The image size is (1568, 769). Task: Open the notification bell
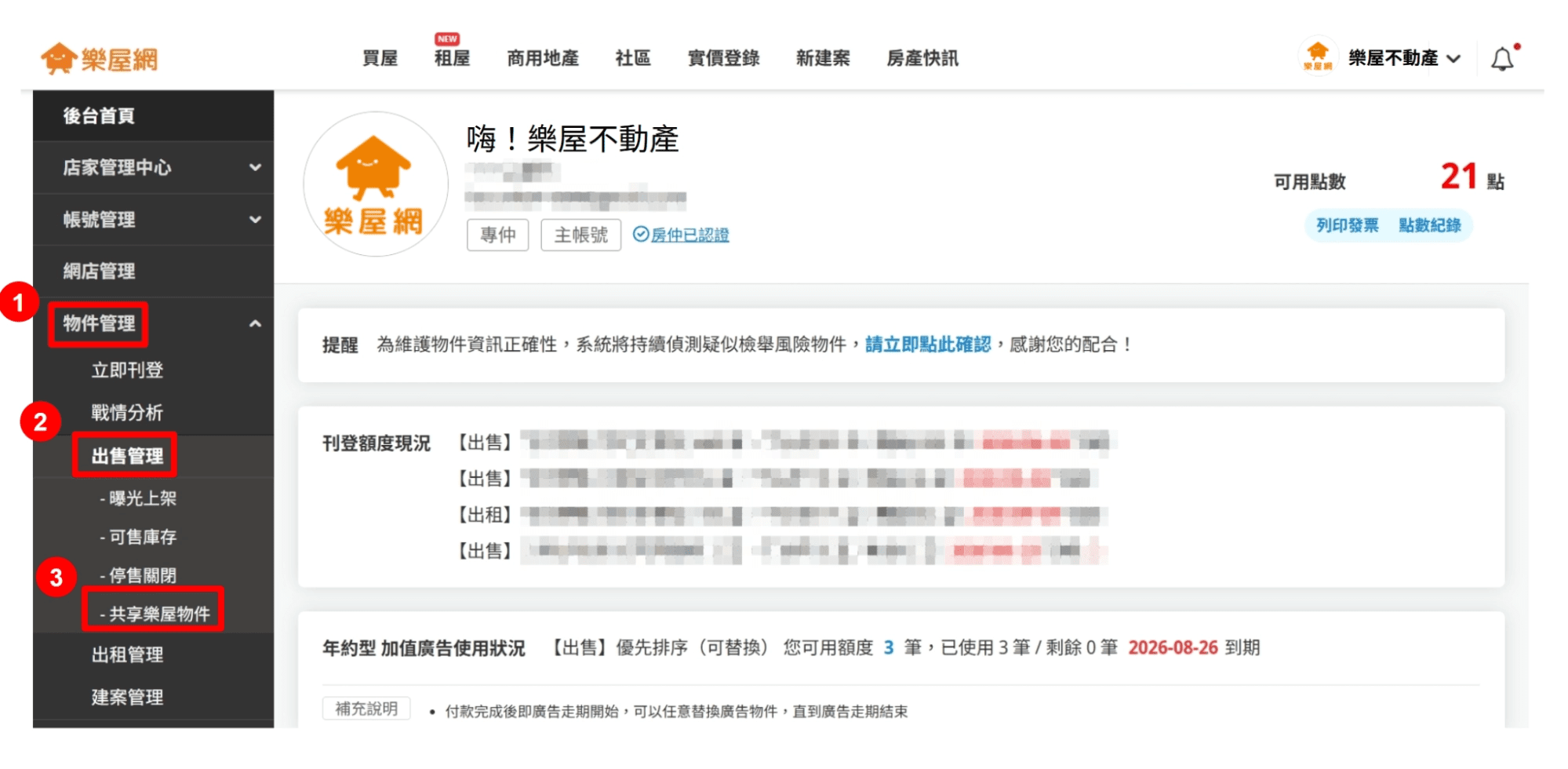pyautogui.click(x=1502, y=59)
